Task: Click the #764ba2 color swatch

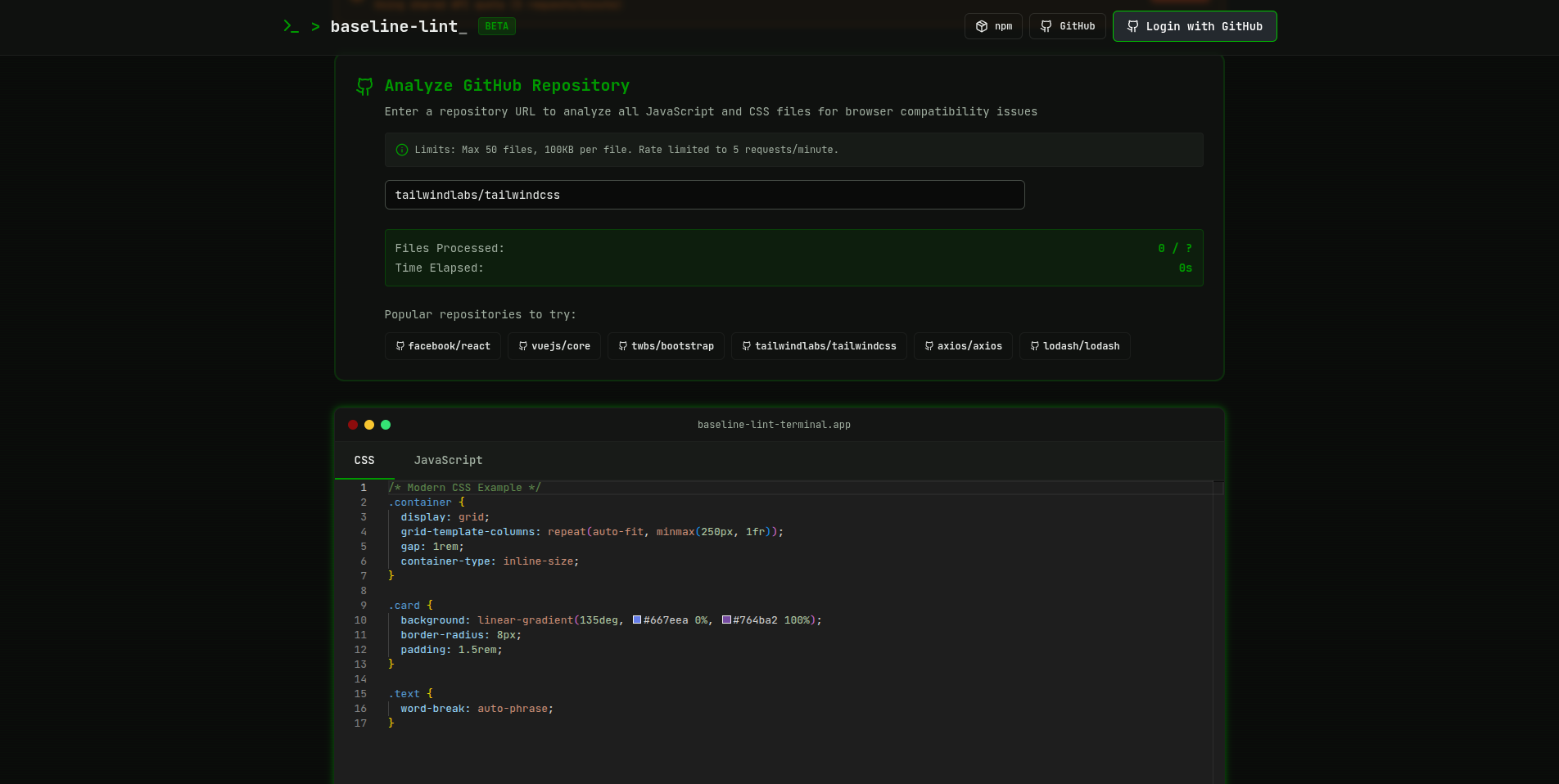Action: (x=726, y=620)
